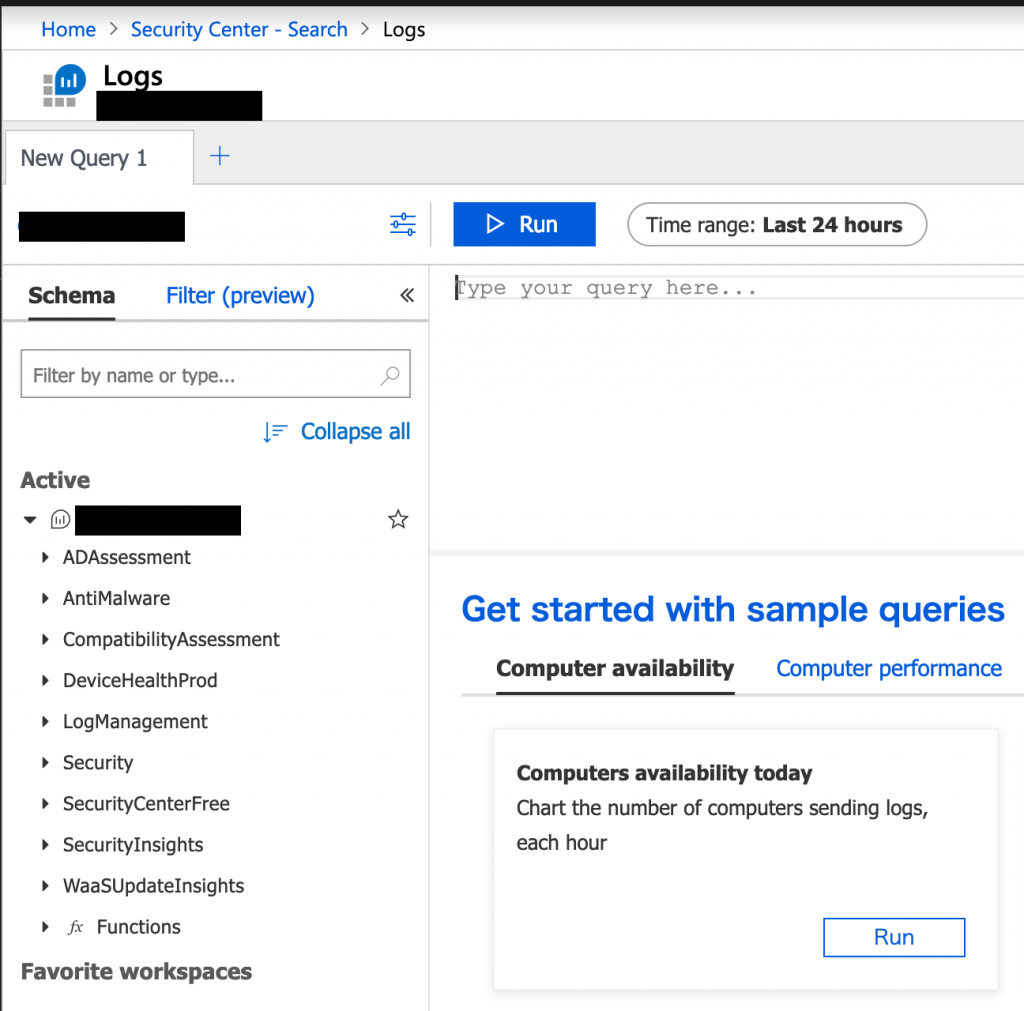Click the Logs breadcrumb item
Screen dimensions: 1024x1011
[404, 30]
